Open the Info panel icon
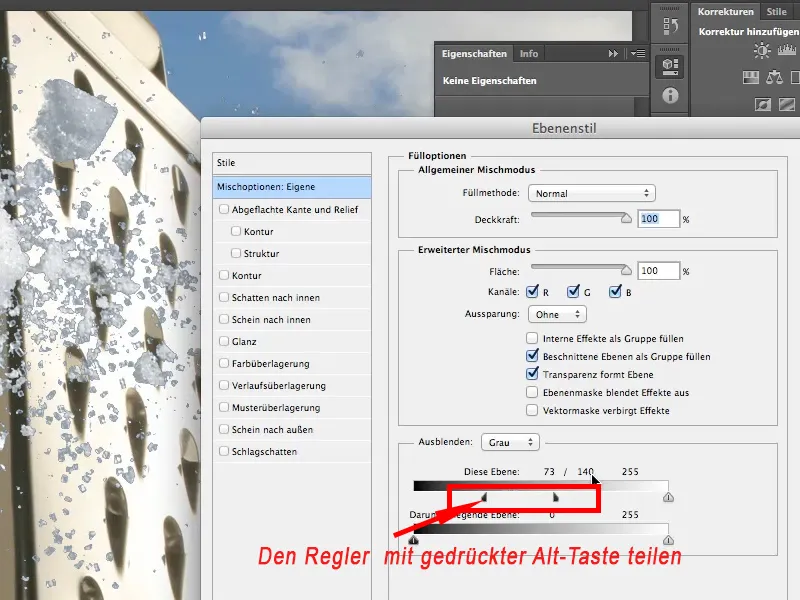Image resolution: width=800 pixels, height=600 pixels. pyautogui.click(x=670, y=95)
